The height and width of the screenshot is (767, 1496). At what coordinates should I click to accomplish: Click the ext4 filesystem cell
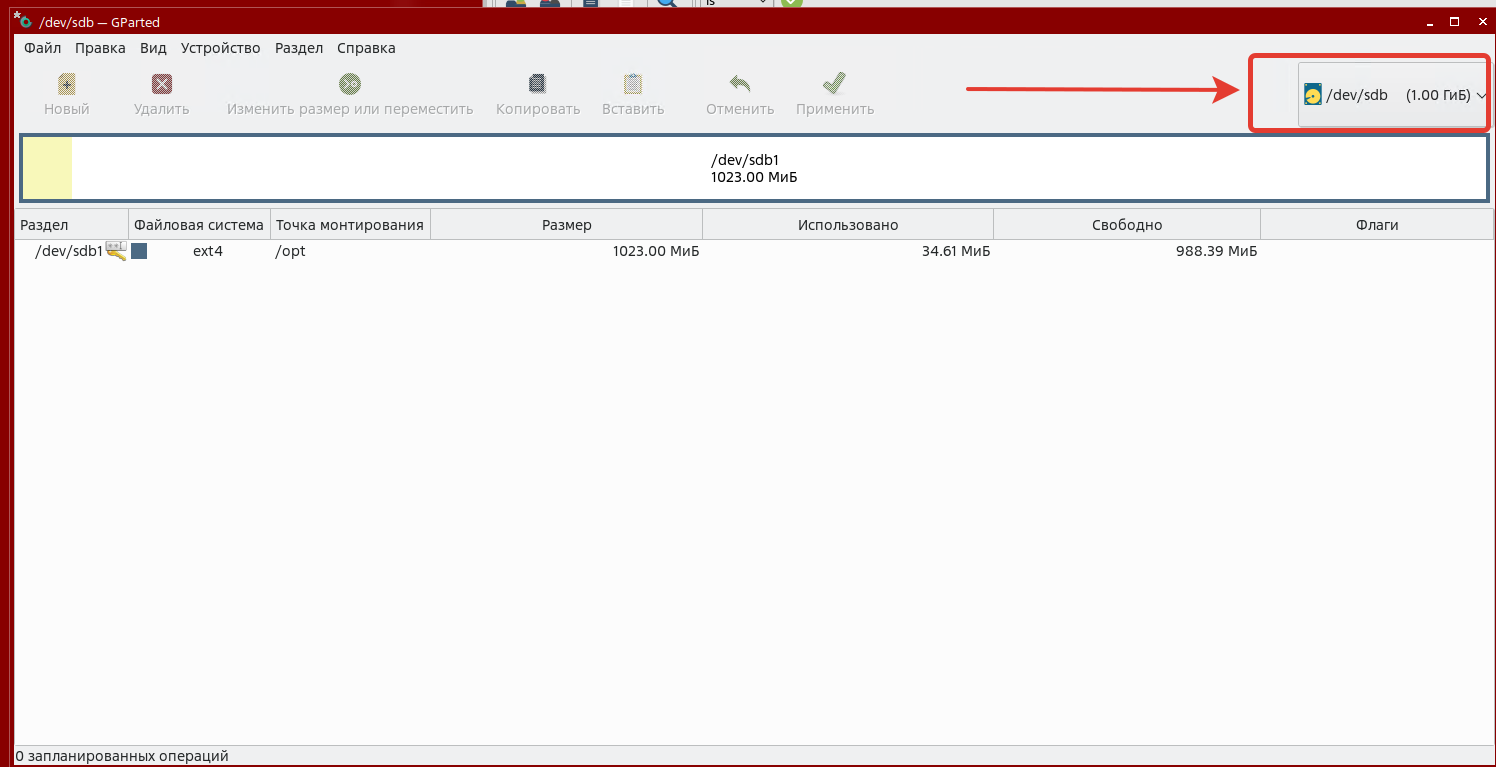coord(208,251)
